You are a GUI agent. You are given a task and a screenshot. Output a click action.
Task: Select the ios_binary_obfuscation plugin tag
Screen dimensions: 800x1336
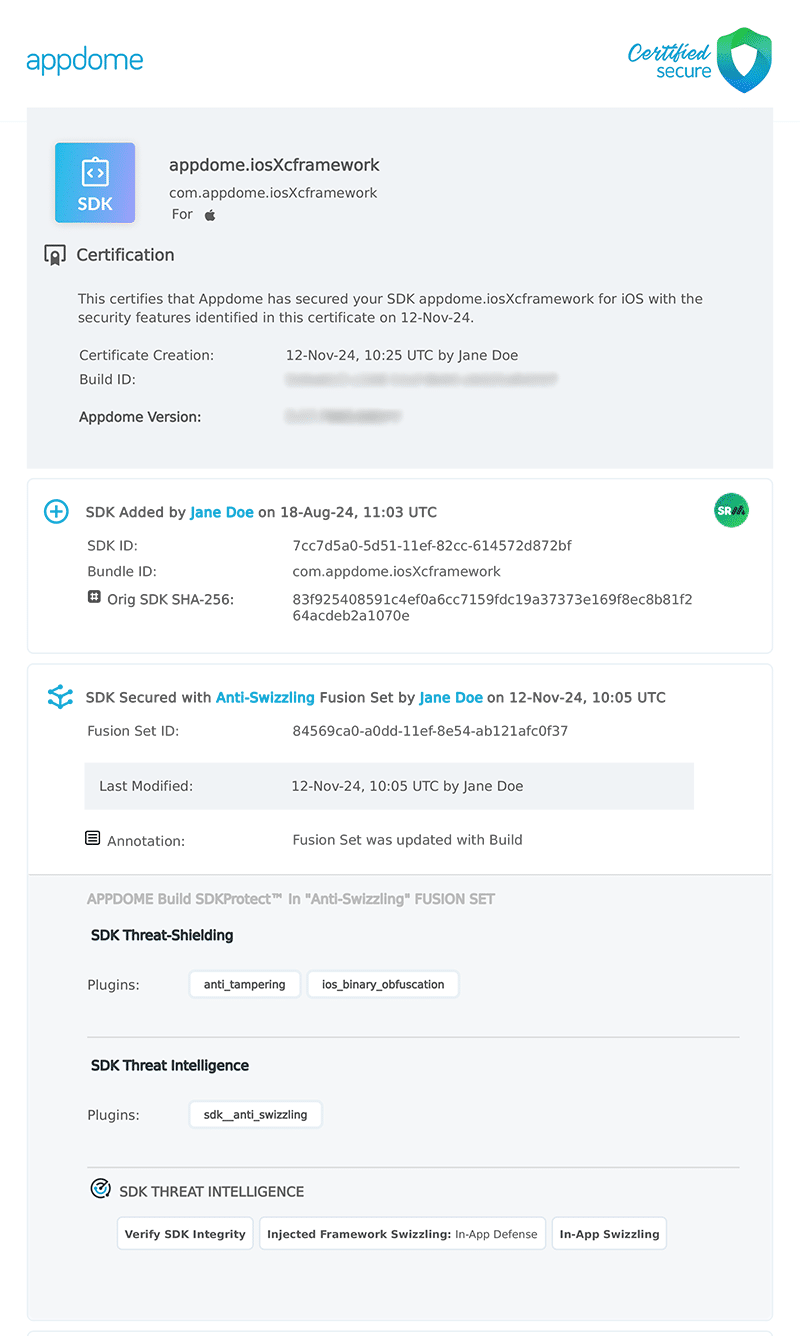pos(383,984)
